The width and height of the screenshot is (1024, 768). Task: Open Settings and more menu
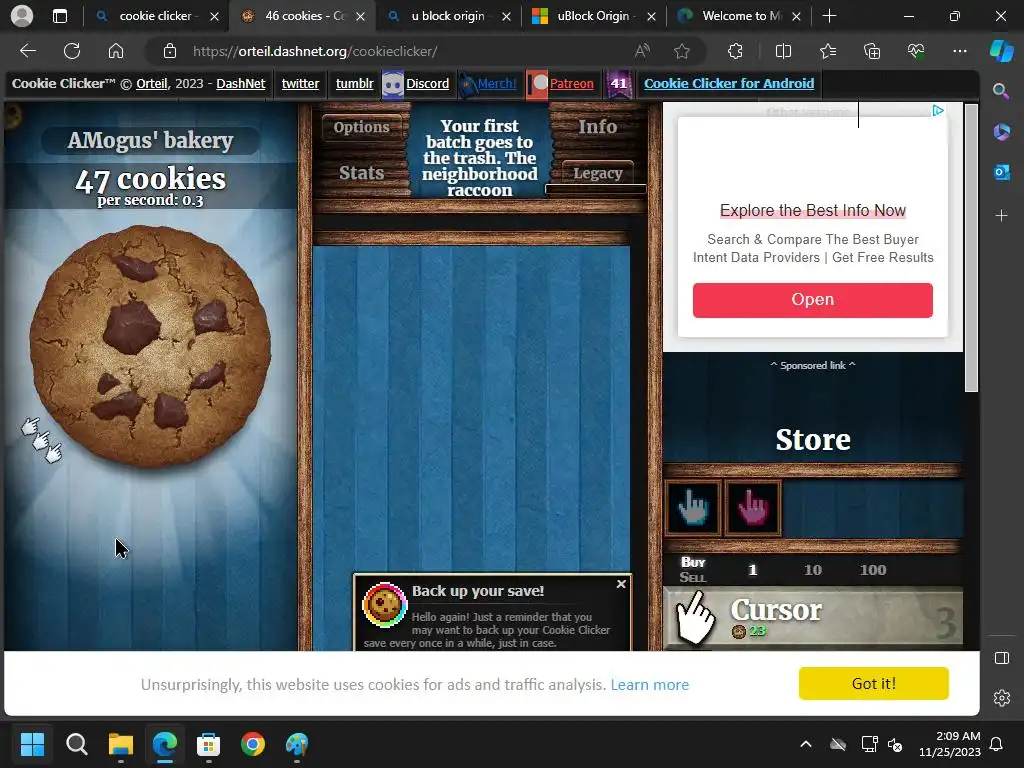(x=960, y=51)
